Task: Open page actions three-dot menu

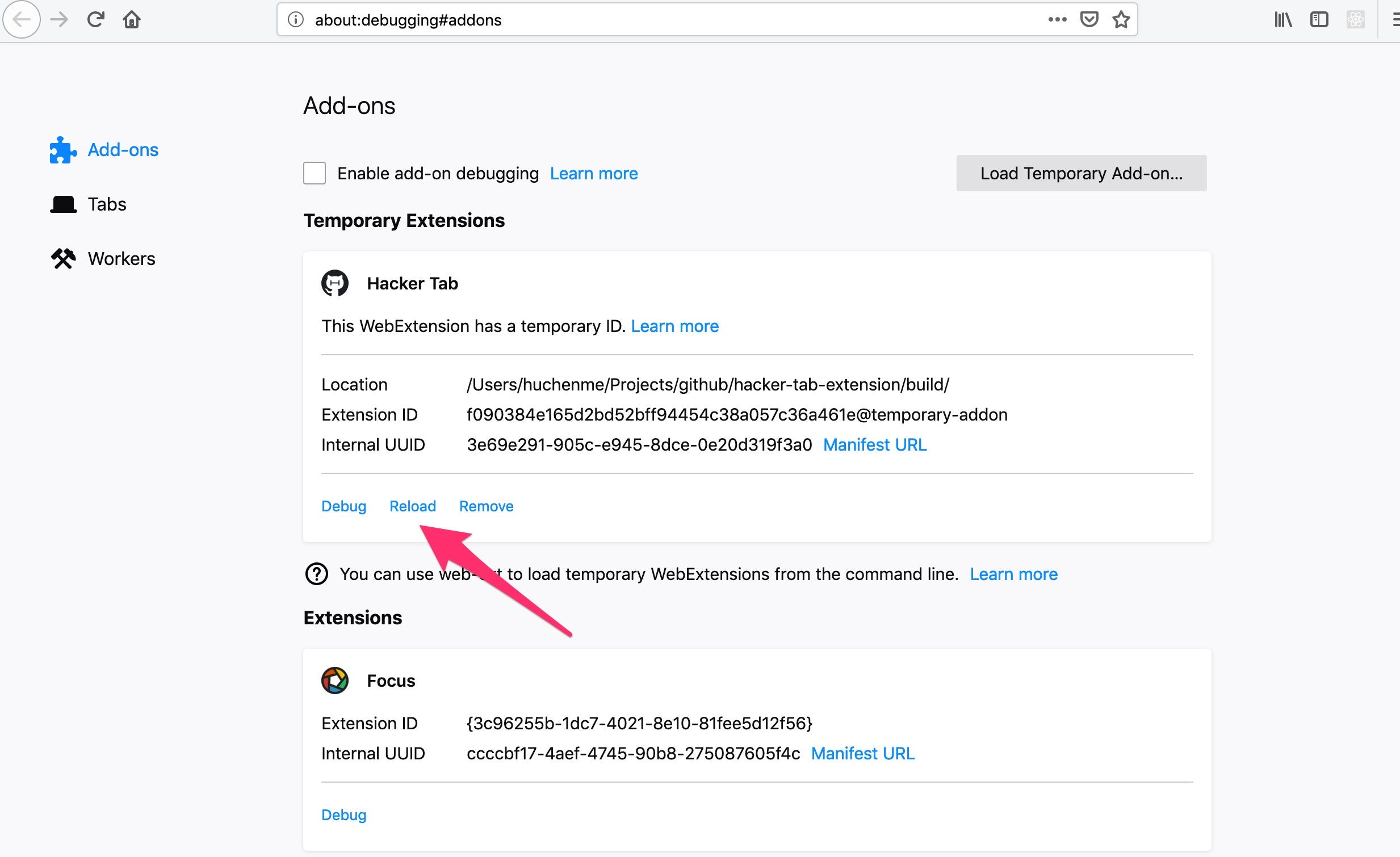Action: tap(1057, 19)
